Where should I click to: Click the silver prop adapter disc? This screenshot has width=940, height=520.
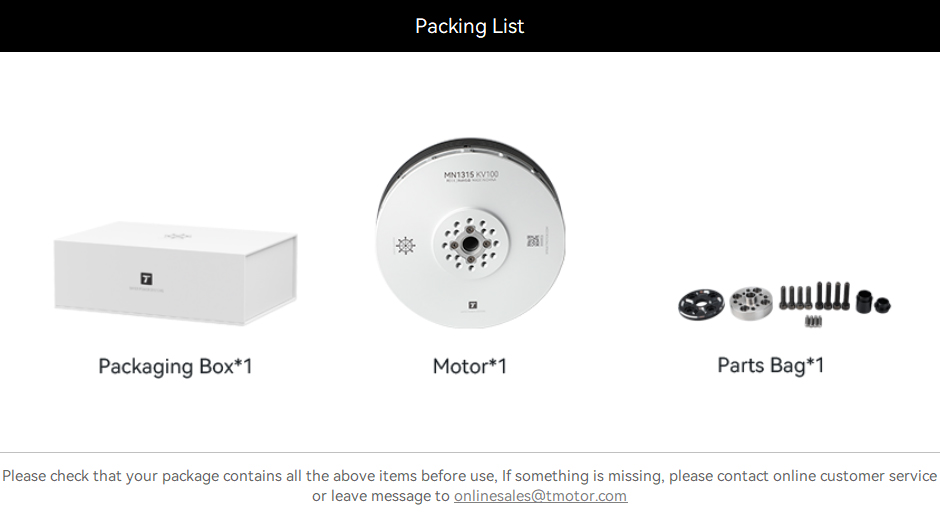(751, 303)
